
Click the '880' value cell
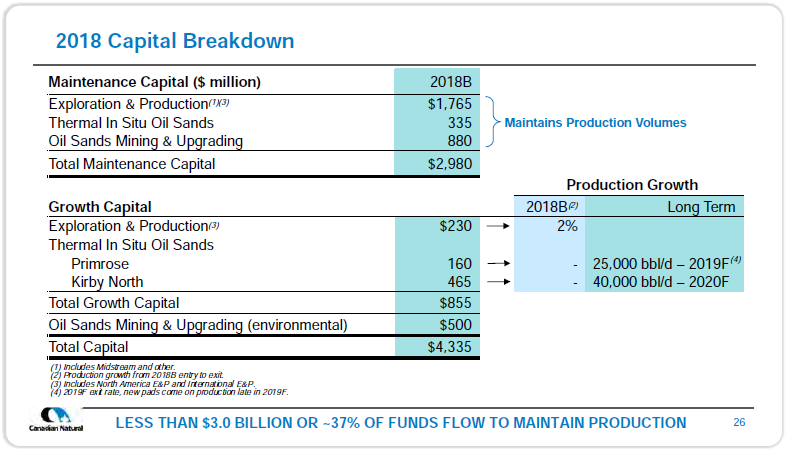point(460,141)
